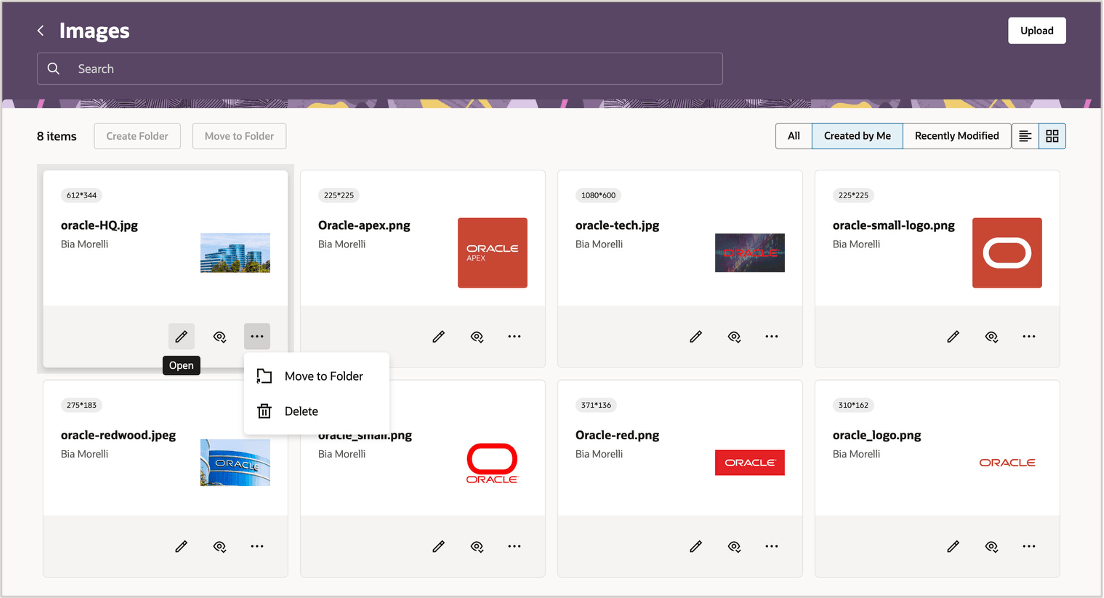Click the 612*344 dimension badge
Image resolution: width=1104 pixels, height=598 pixels.
point(82,195)
